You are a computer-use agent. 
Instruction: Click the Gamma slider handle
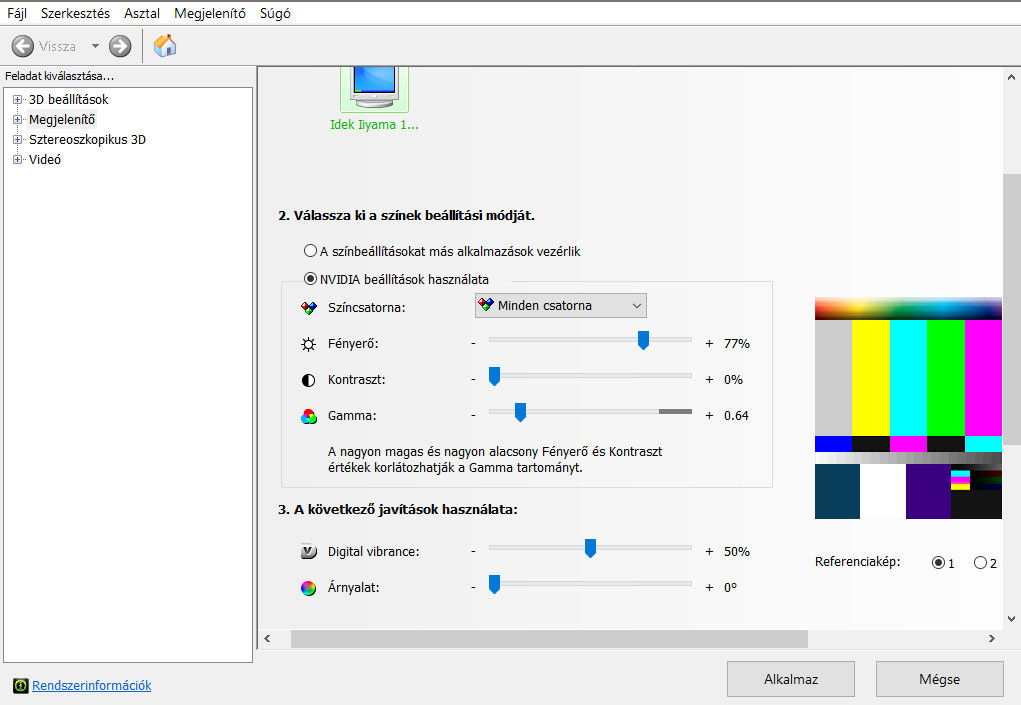pos(520,411)
